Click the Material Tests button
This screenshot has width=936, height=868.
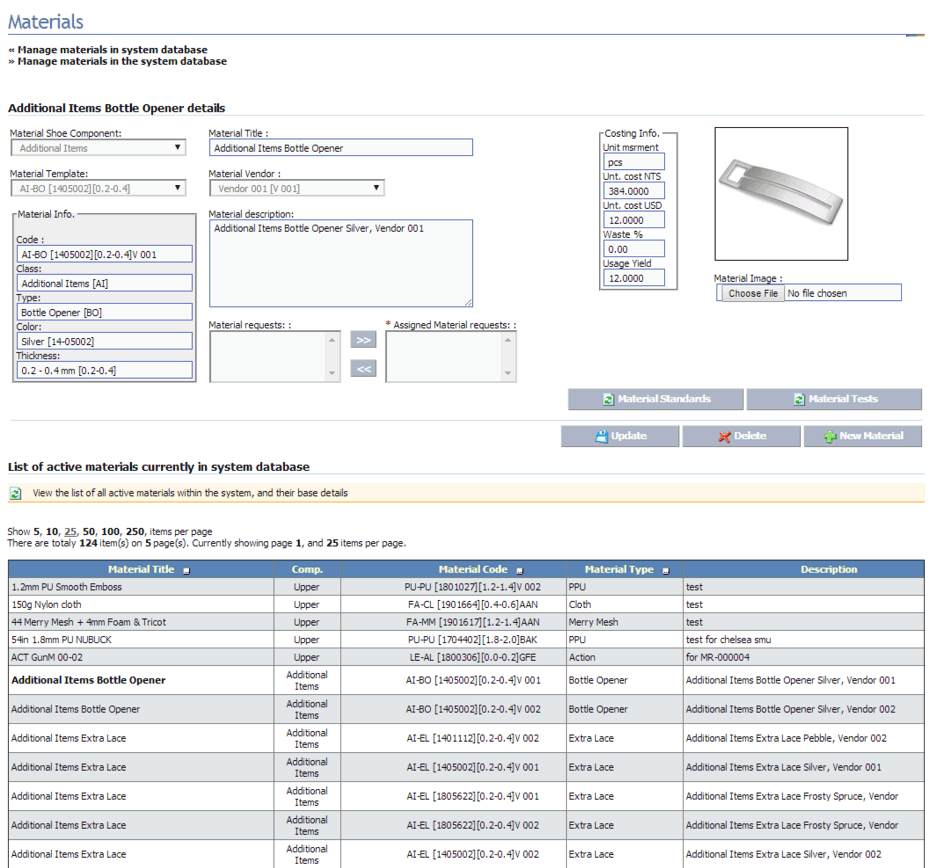(x=834, y=399)
